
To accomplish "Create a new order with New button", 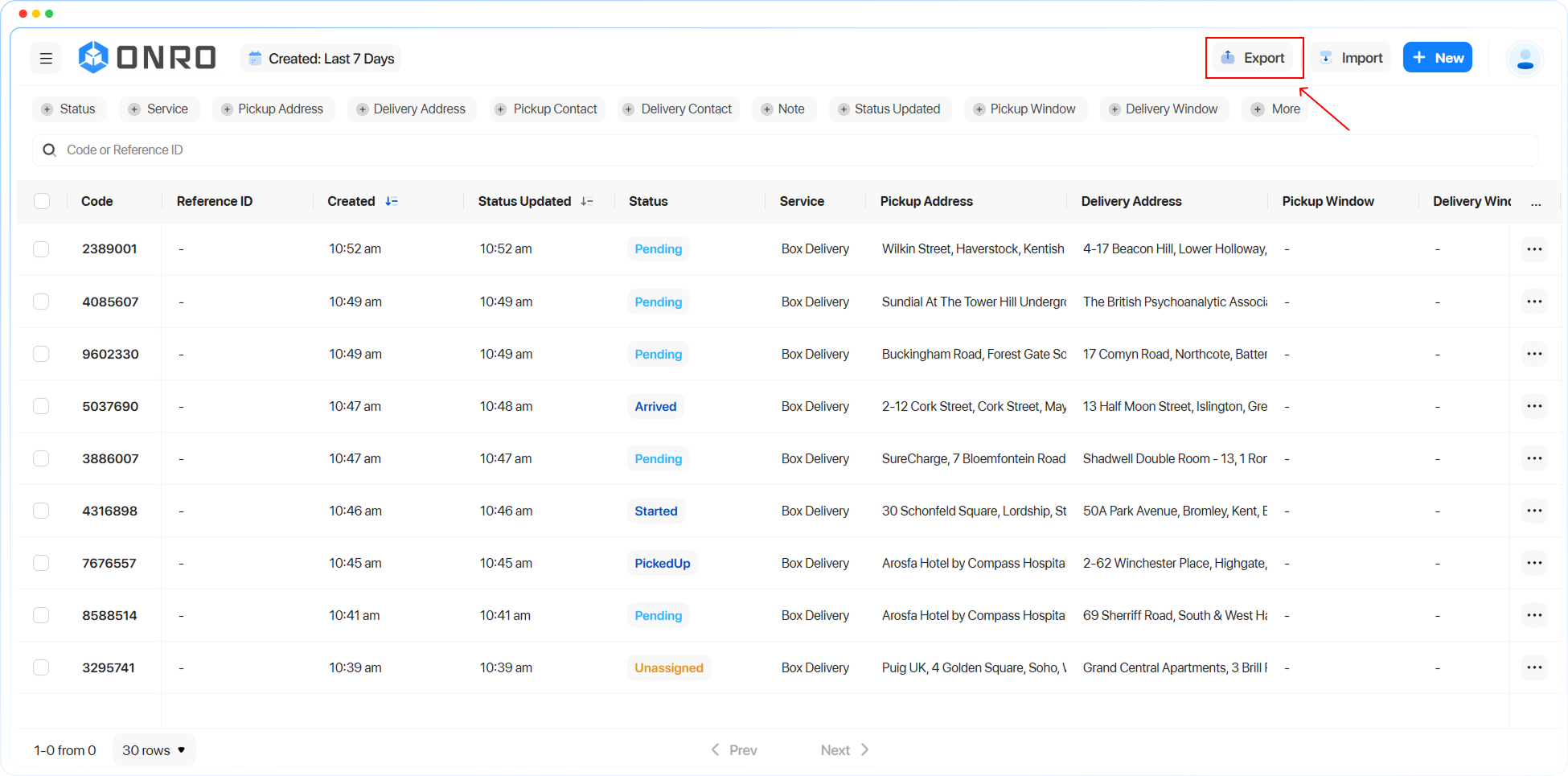I will point(1438,58).
